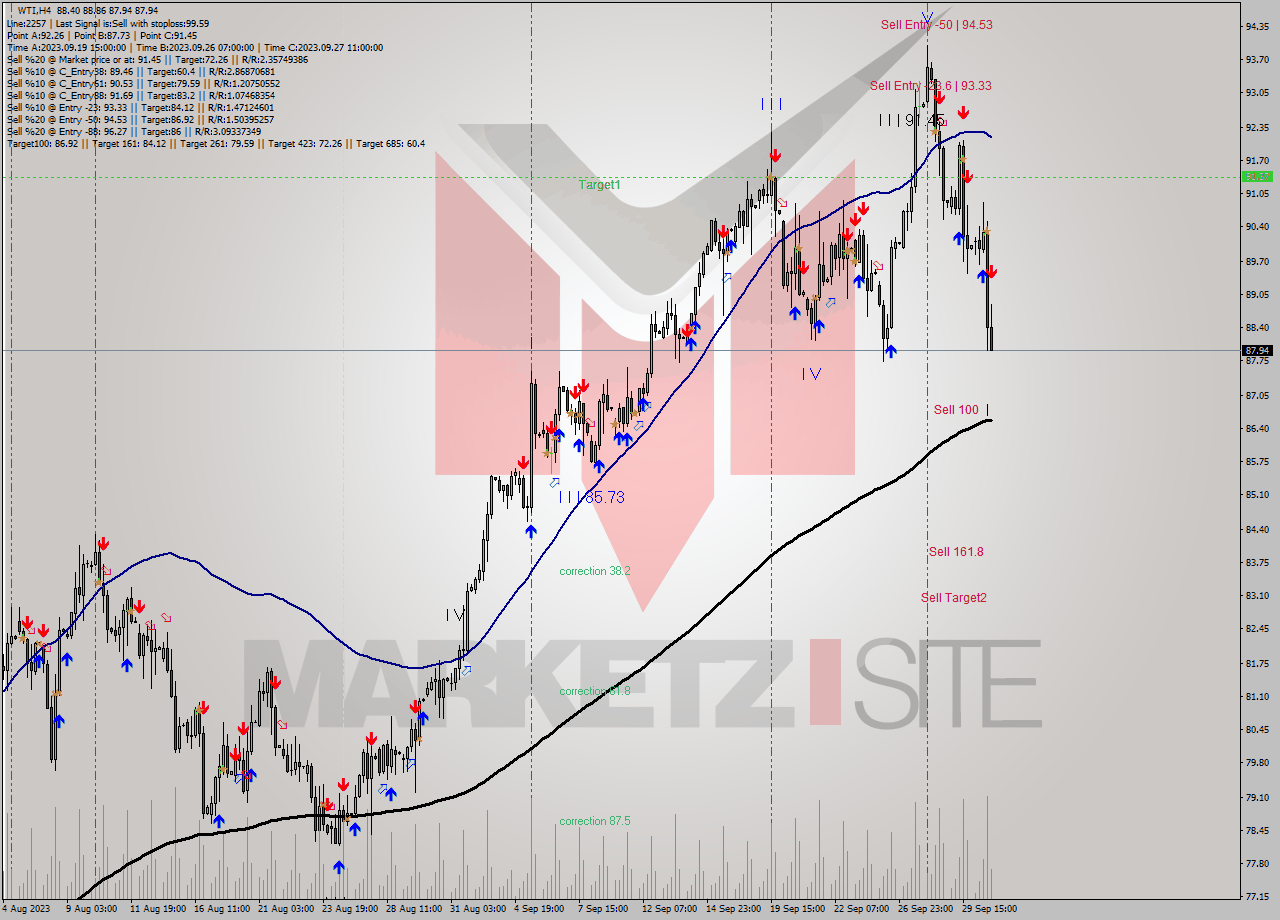Click the 85.10 price axis value
This screenshot has width=1280, height=920.
(1257, 495)
